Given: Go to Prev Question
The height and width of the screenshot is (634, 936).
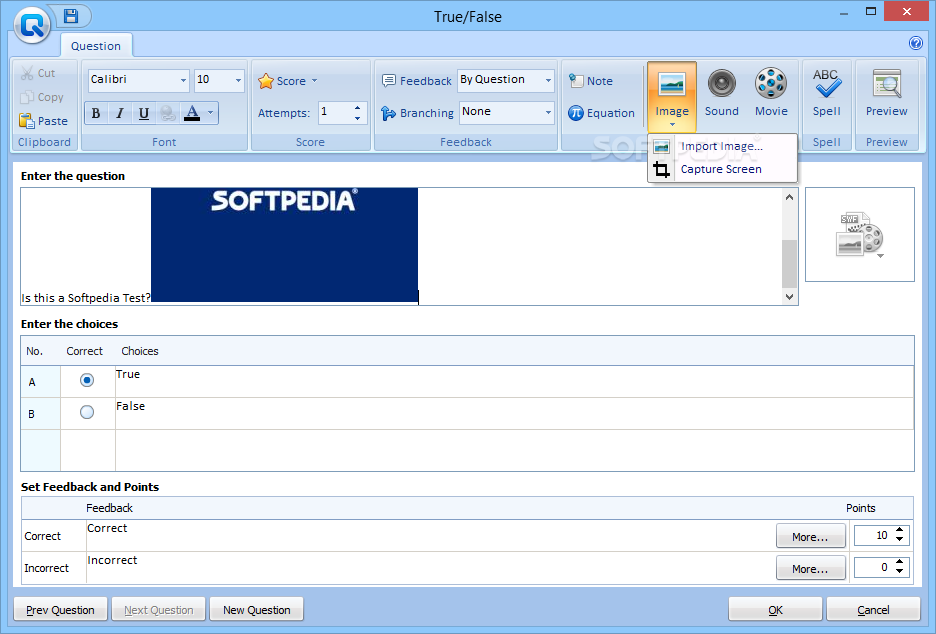Looking at the screenshot, I should pos(60,610).
